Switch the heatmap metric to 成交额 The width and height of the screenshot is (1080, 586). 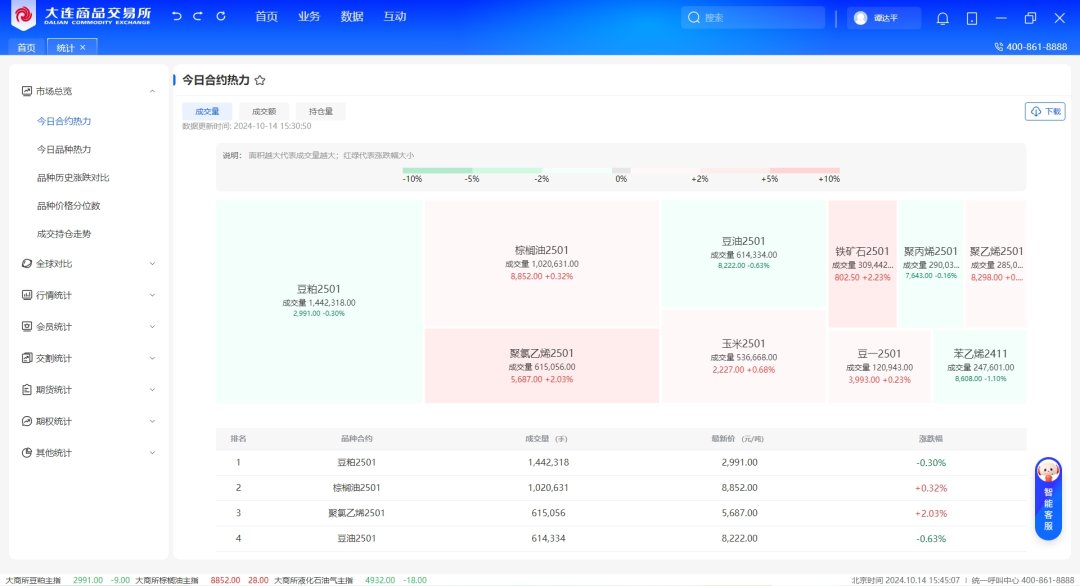(x=264, y=111)
